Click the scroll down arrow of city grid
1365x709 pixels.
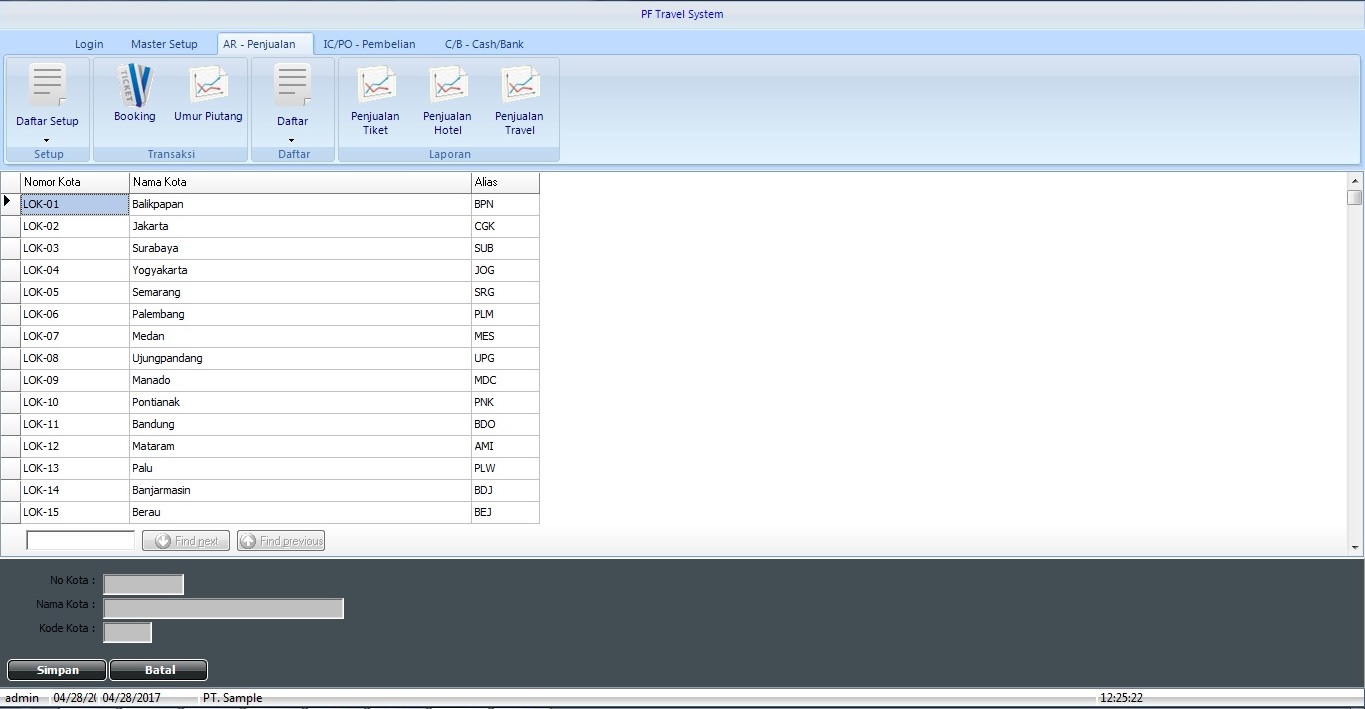pos(1355,548)
